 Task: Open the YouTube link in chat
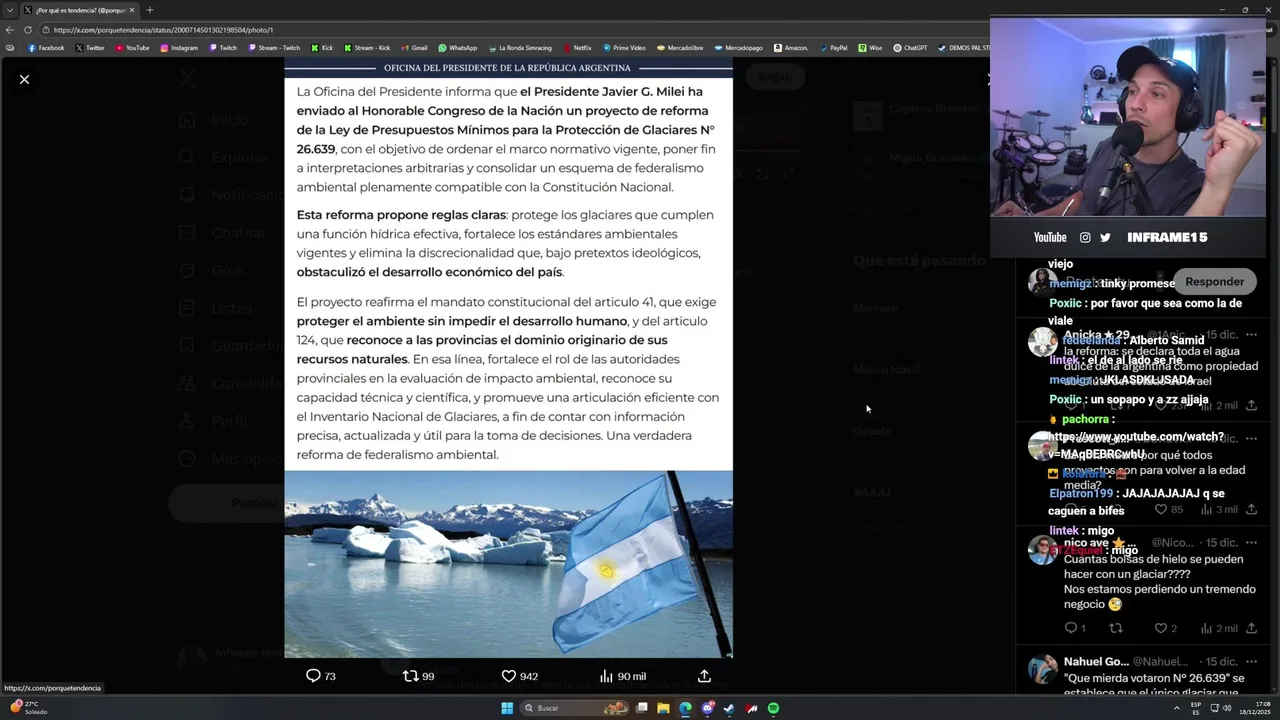tap(1134, 445)
